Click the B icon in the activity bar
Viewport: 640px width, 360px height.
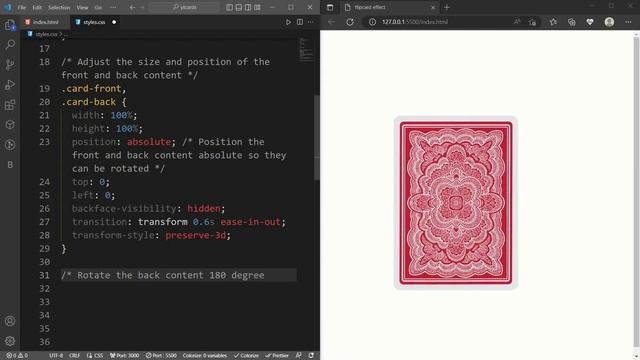pos(10,164)
